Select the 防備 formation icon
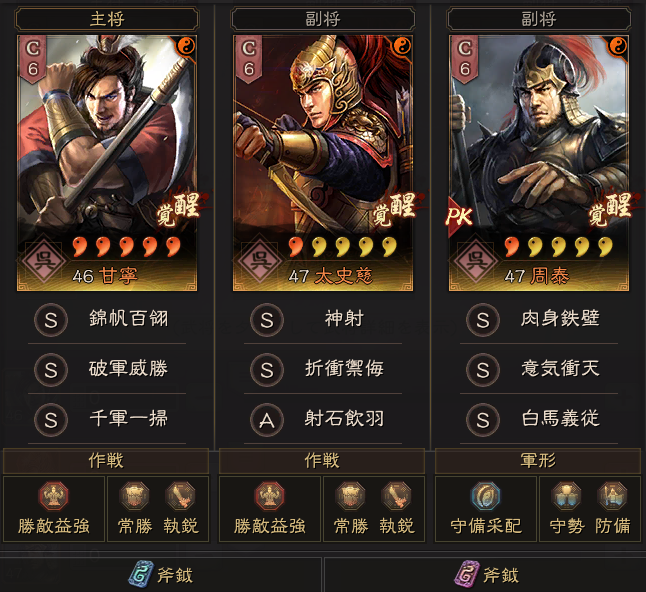 point(612,496)
